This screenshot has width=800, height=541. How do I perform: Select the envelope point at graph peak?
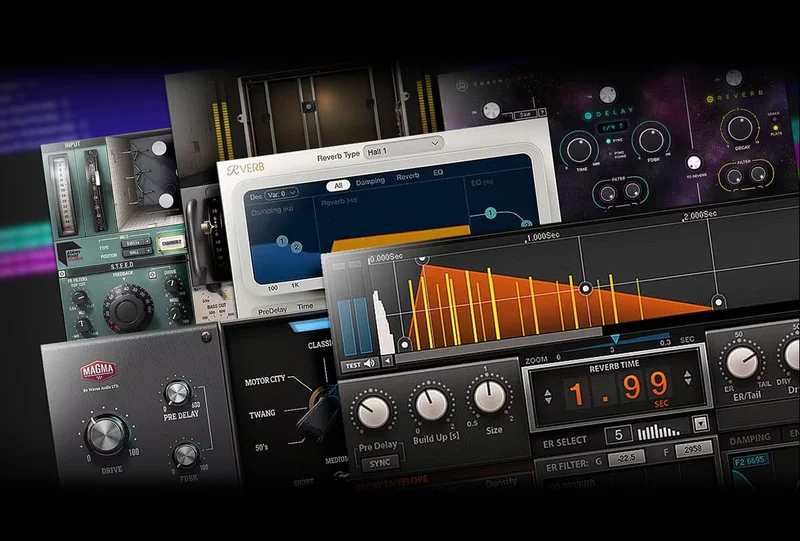click(422, 260)
